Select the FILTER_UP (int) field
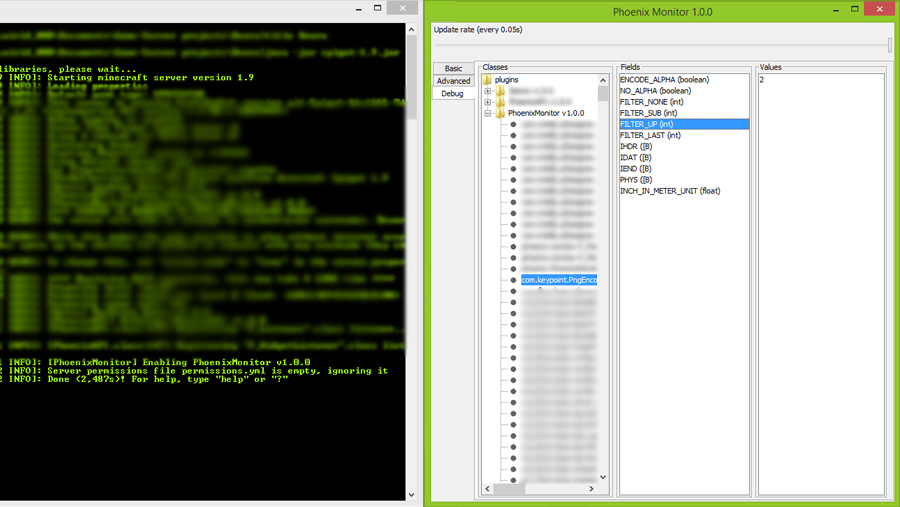Viewport: 900px width, 507px height. pos(684,124)
